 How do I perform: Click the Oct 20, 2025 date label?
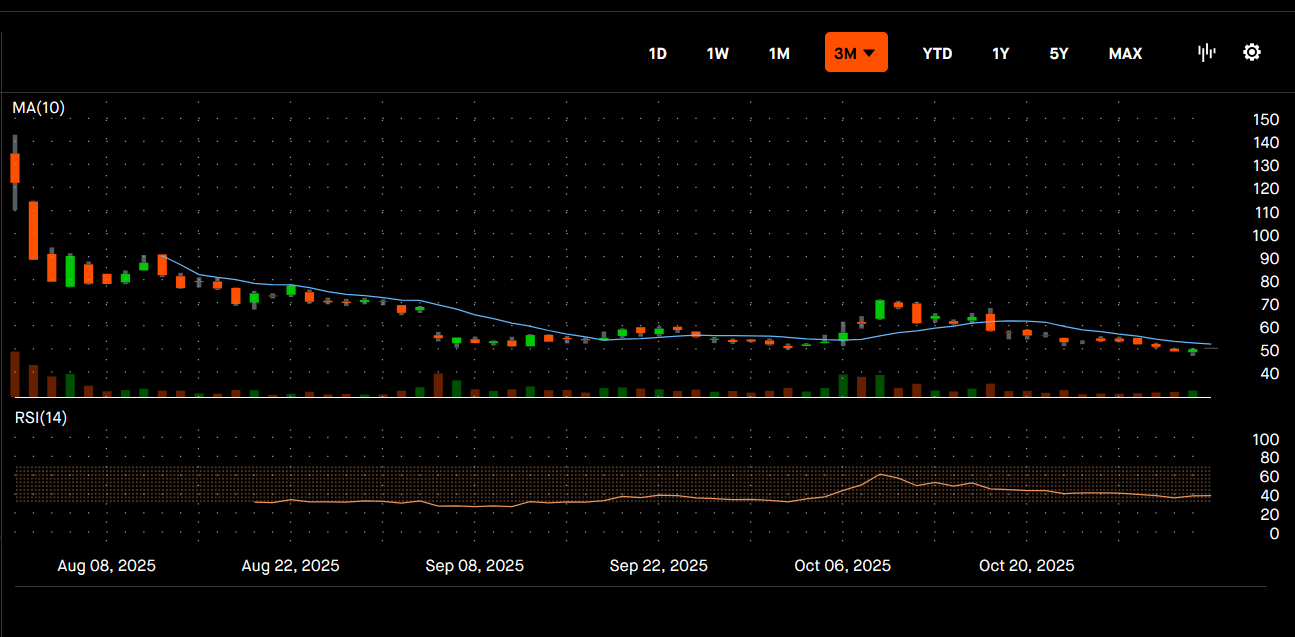tap(1027, 566)
